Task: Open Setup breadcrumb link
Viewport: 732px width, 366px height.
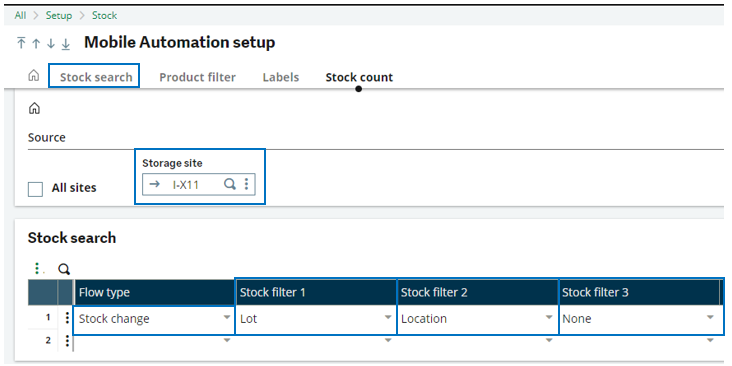Action: [59, 15]
